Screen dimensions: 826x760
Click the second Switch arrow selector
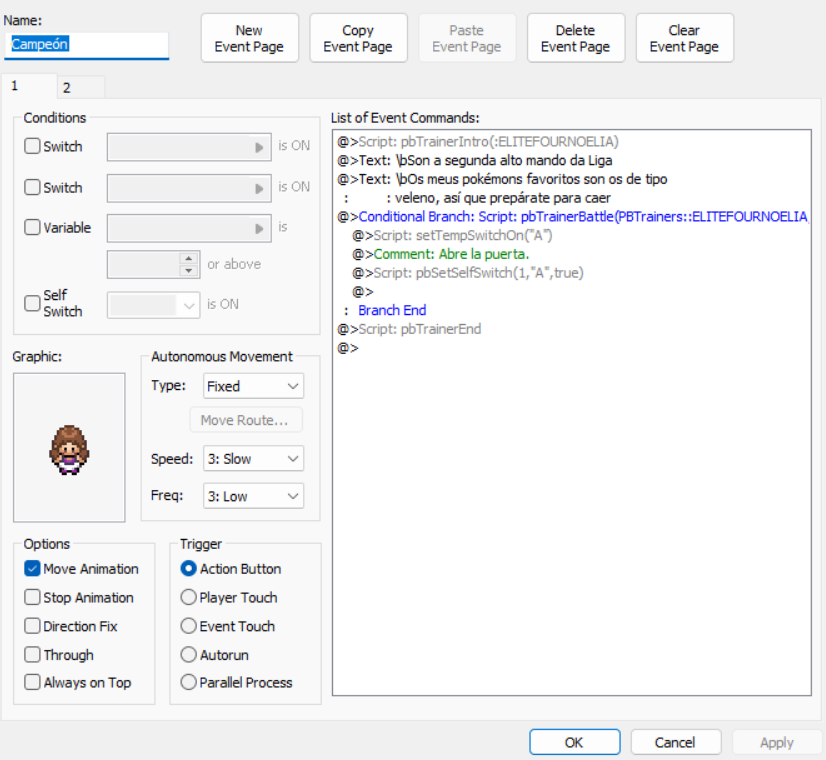[x=260, y=188]
